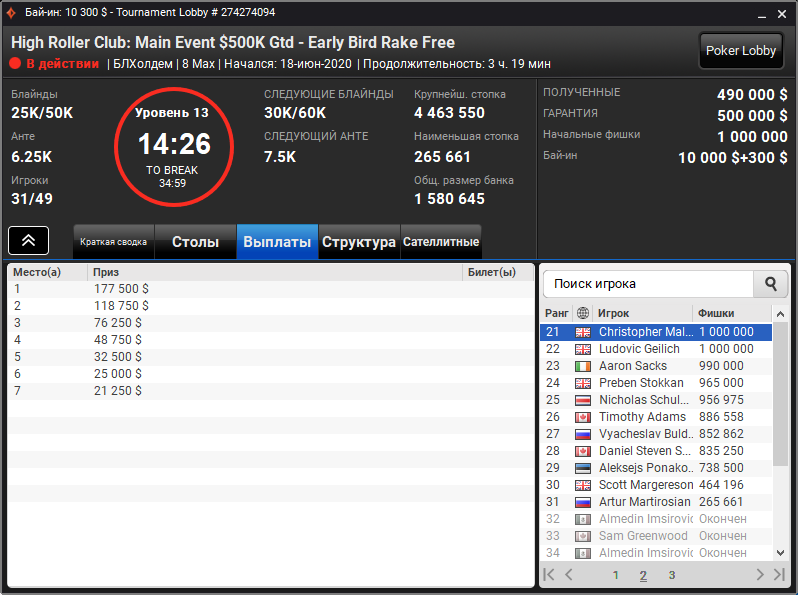
Task: Click the player search magnifier icon
Action: point(770,284)
